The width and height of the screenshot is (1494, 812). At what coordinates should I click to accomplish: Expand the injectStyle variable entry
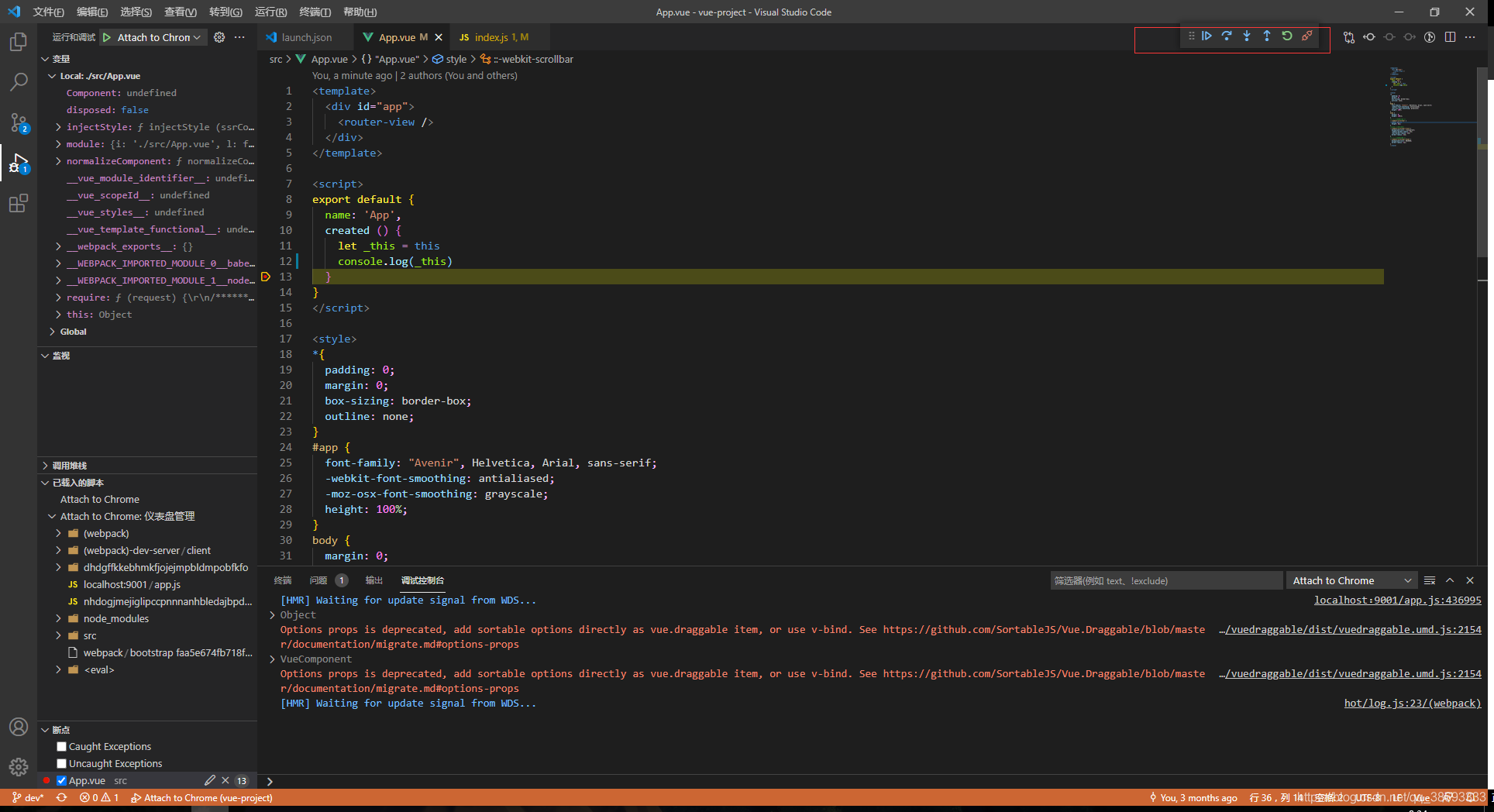pos(58,127)
